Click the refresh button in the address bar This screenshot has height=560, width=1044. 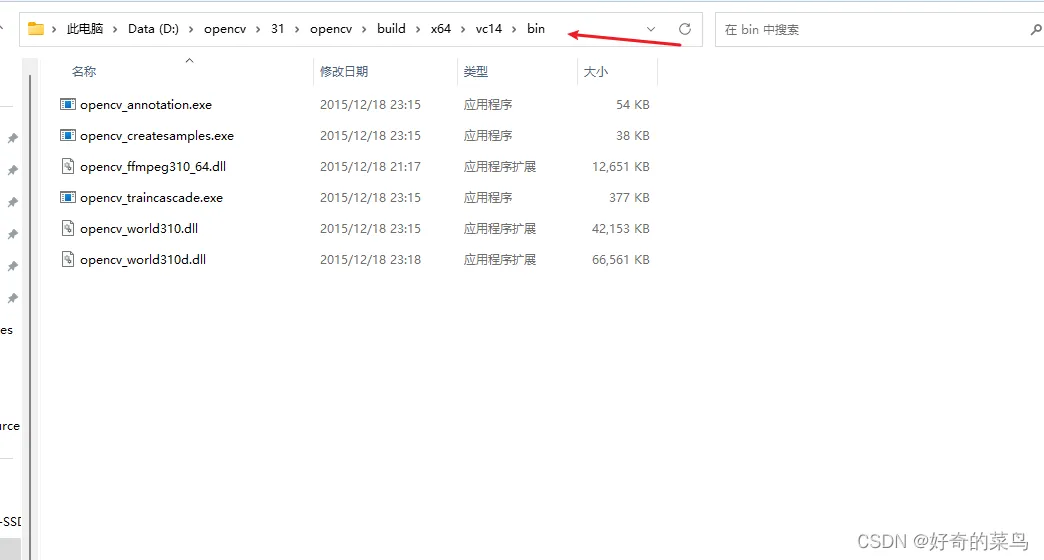[684, 29]
